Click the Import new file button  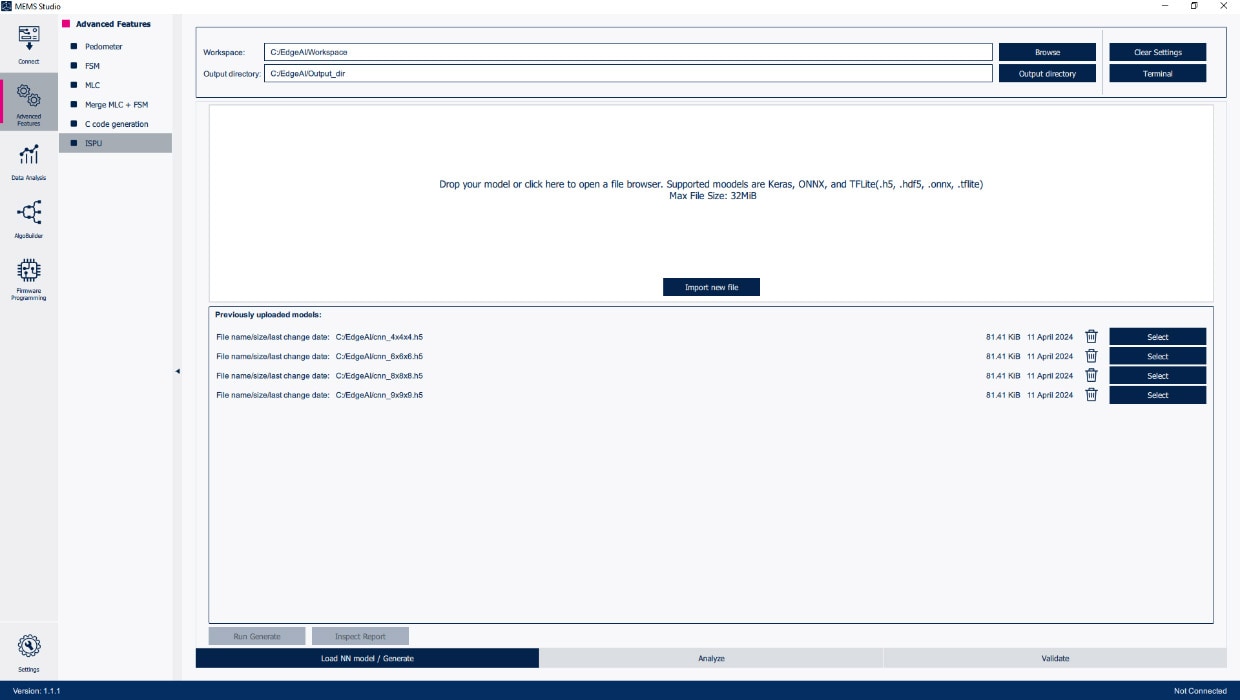click(711, 287)
